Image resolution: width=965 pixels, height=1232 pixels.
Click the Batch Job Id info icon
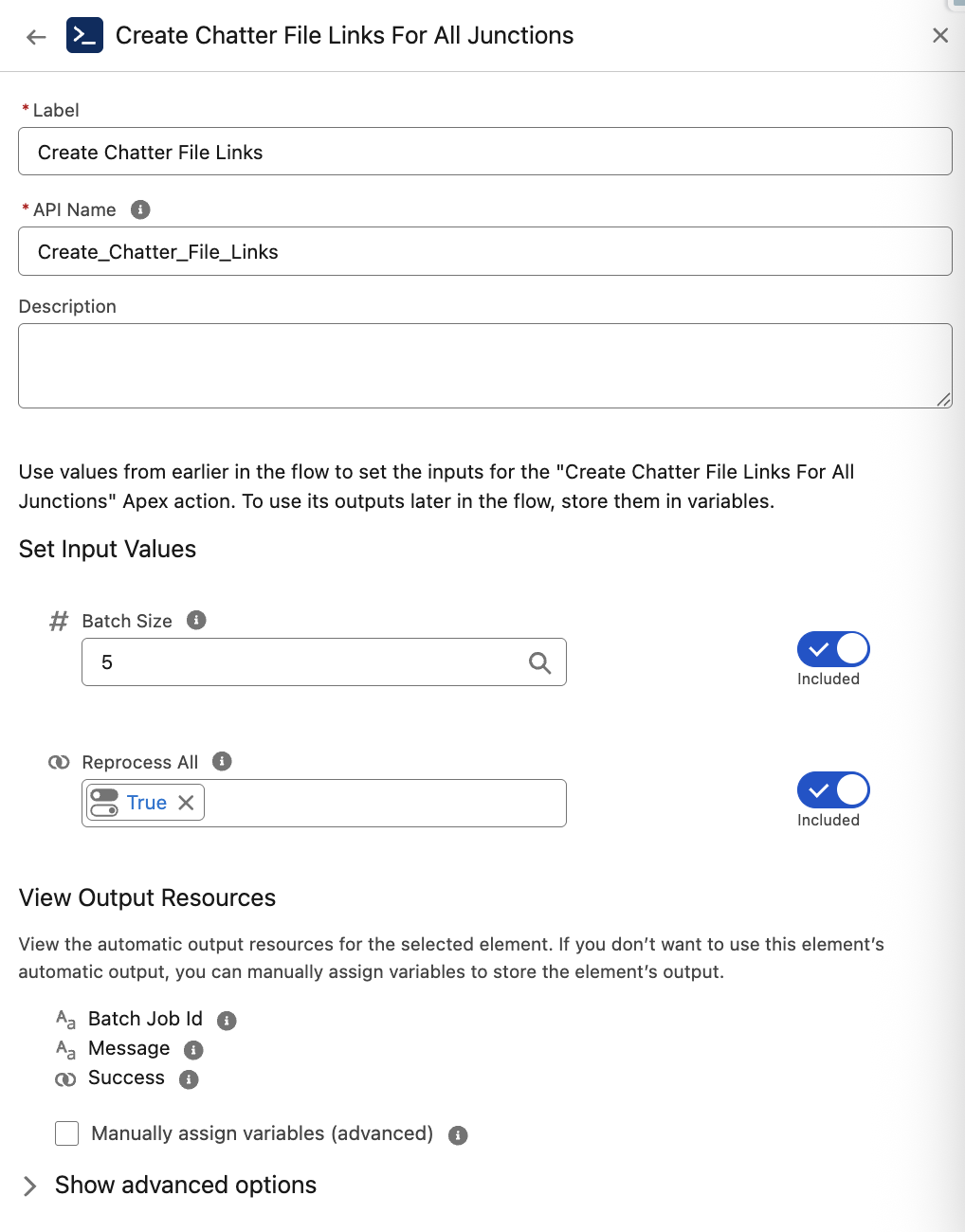point(227,1021)
